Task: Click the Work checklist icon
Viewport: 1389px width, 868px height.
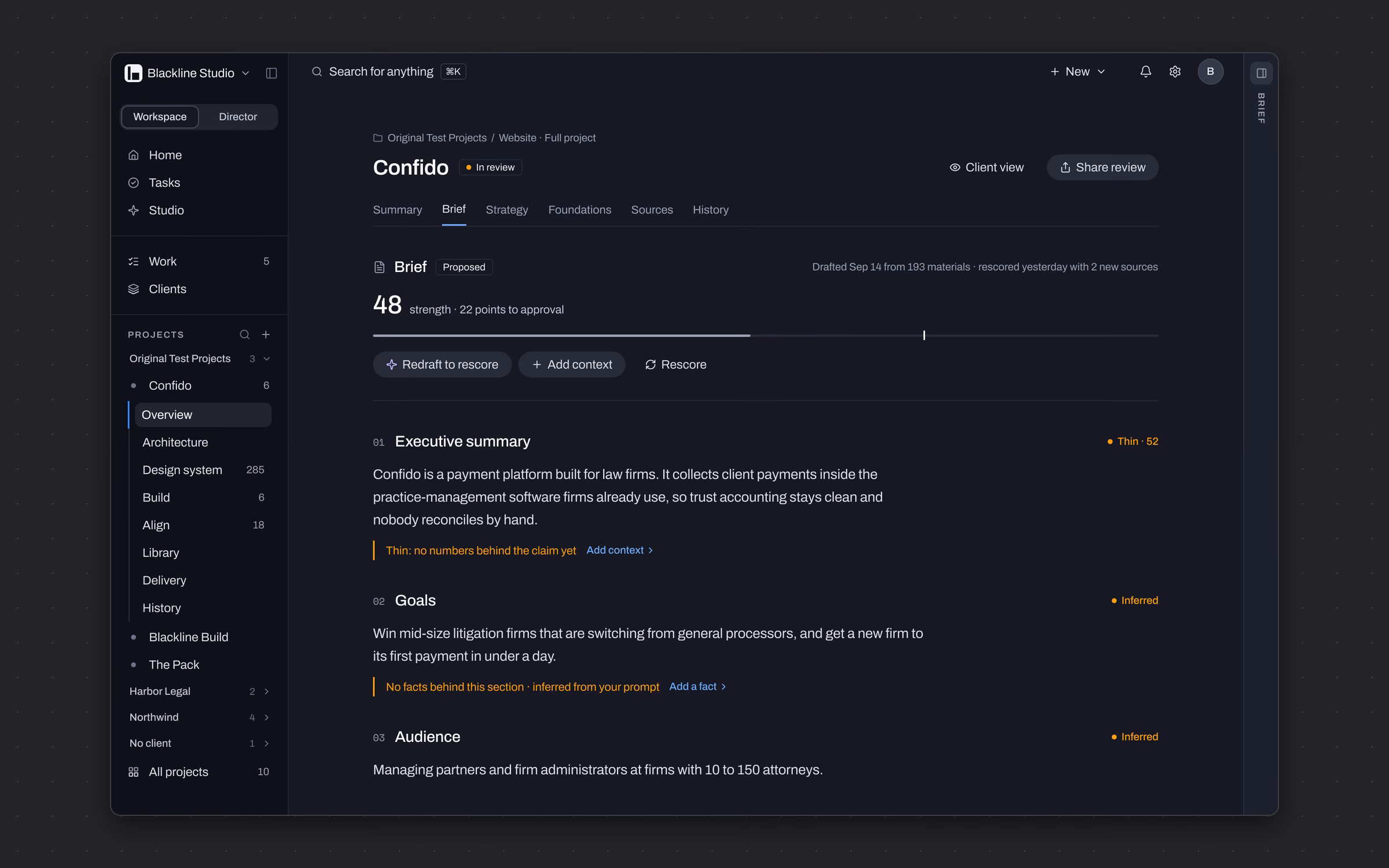Action: (134, 262)
